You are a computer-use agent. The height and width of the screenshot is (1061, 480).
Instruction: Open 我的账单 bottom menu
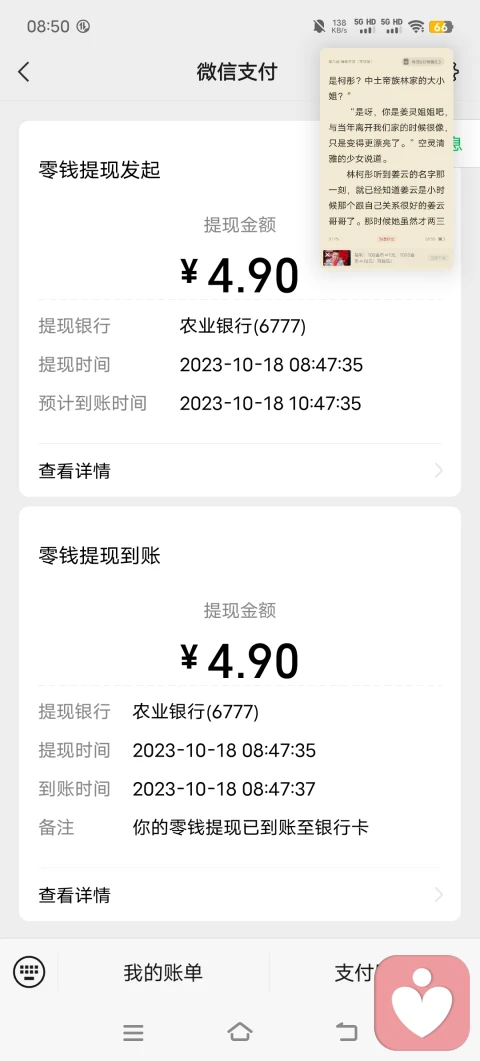pyautogui.click(x=163, y=972)
